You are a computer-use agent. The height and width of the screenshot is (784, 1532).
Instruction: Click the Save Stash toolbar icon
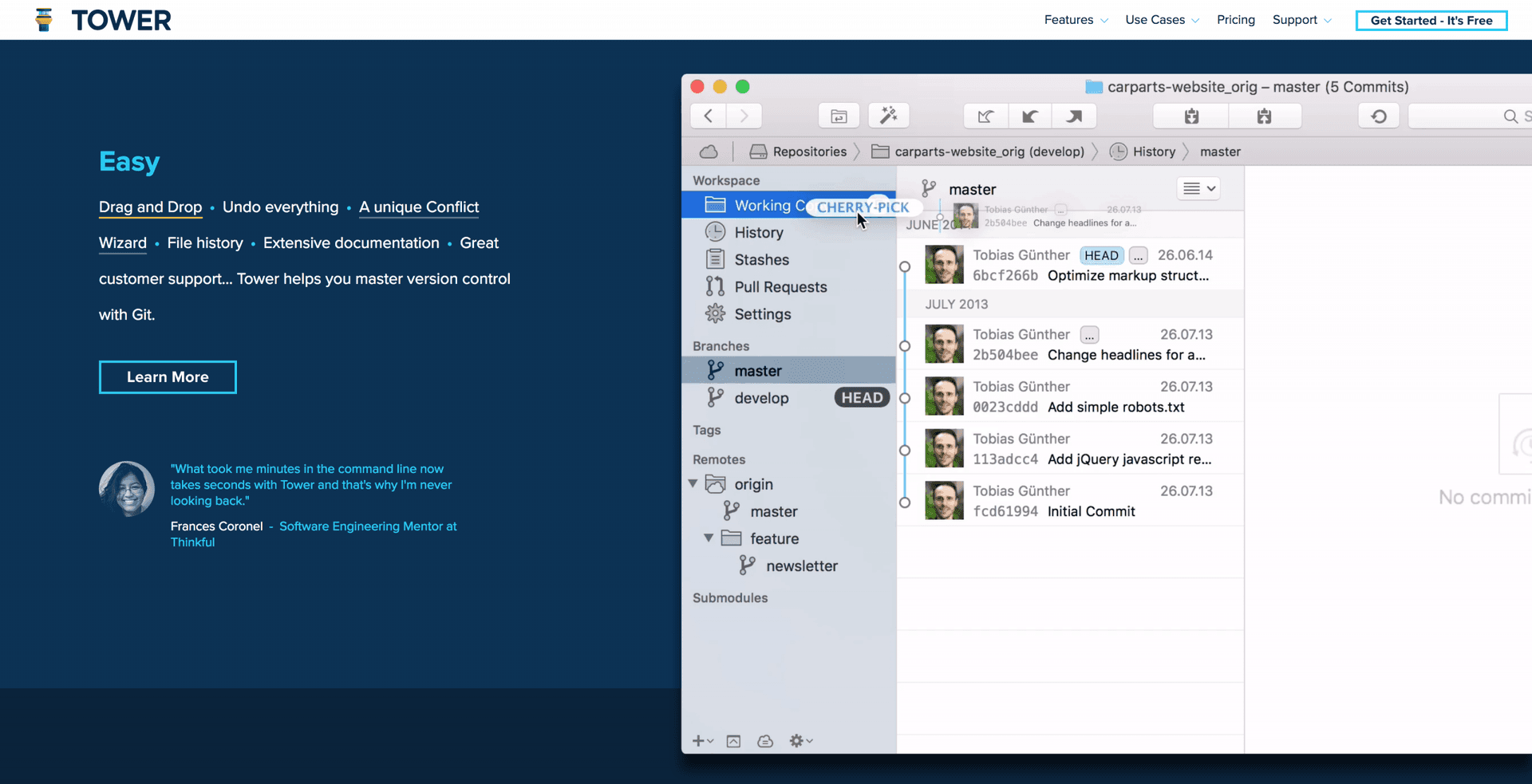1191,116
